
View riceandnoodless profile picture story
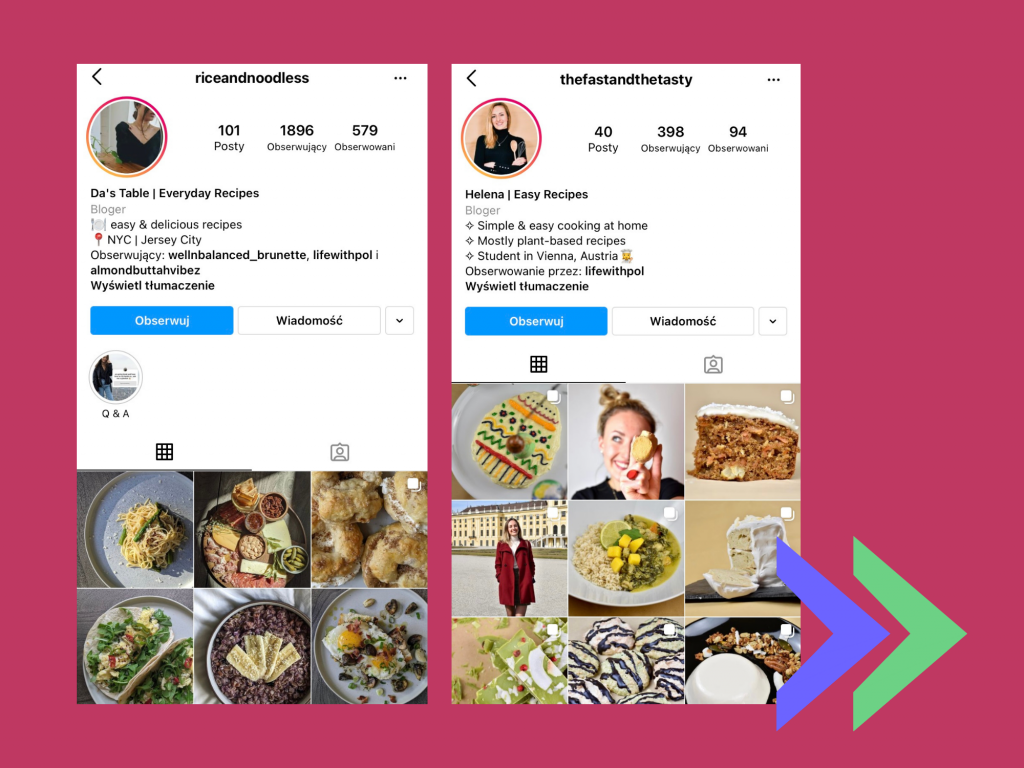tap(127, 136)
